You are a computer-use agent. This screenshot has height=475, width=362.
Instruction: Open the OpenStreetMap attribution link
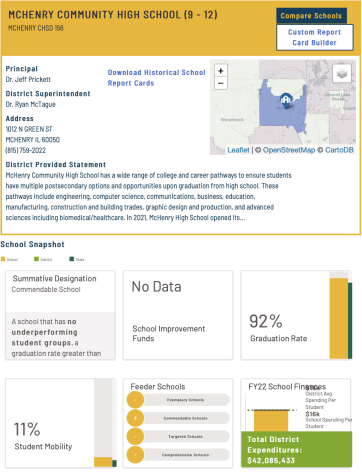click(x=289, y=150)
